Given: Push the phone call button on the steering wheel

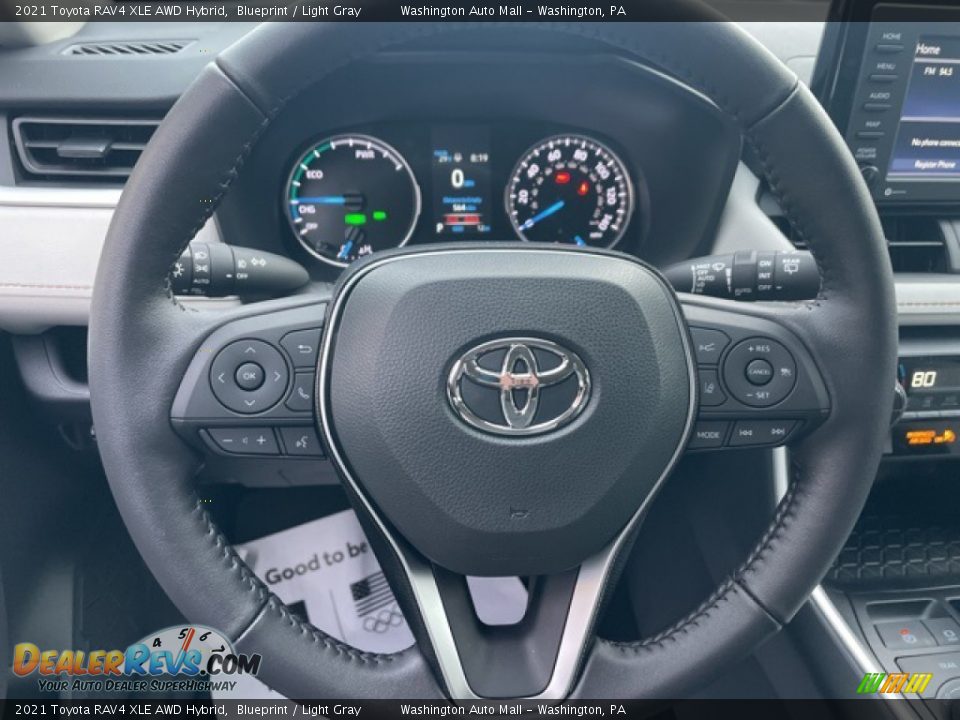Looking at the screenshot, I should tap(302, 392).
